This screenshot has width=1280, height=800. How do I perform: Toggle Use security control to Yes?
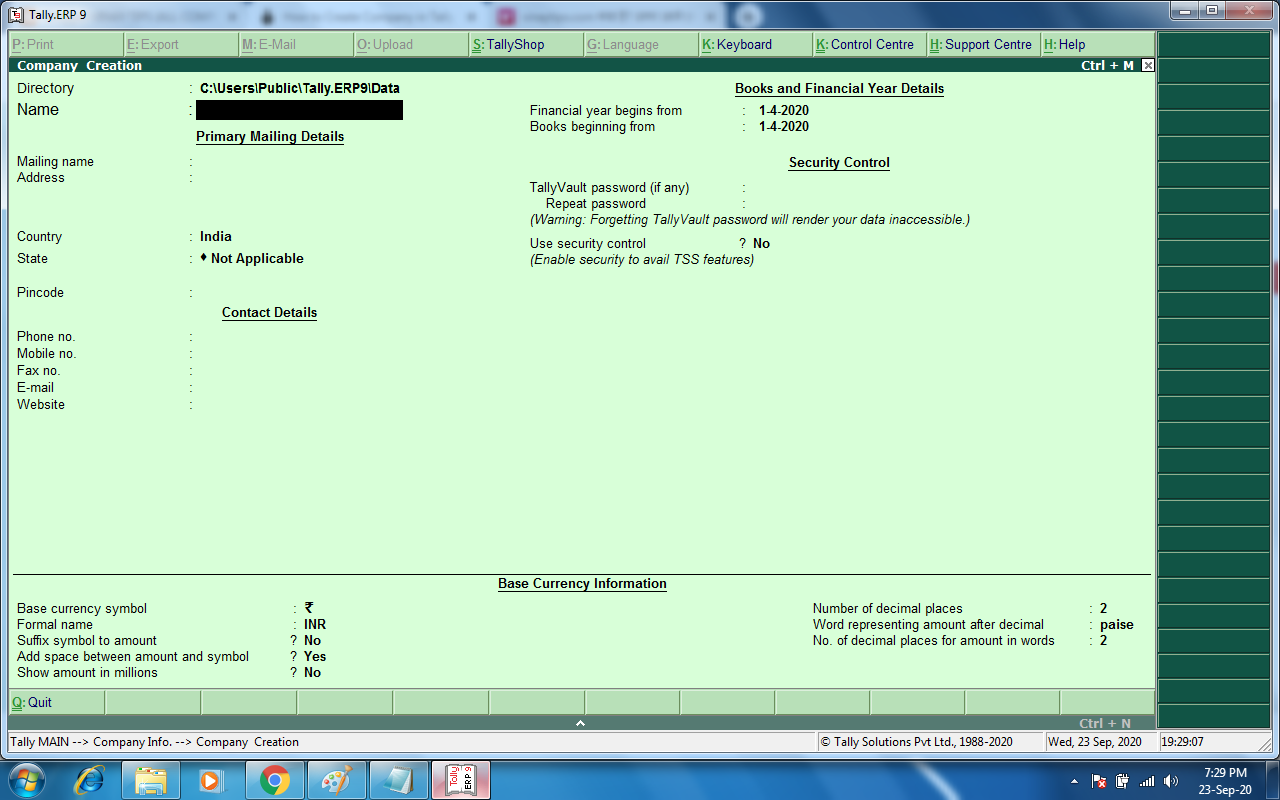(761, 243)
